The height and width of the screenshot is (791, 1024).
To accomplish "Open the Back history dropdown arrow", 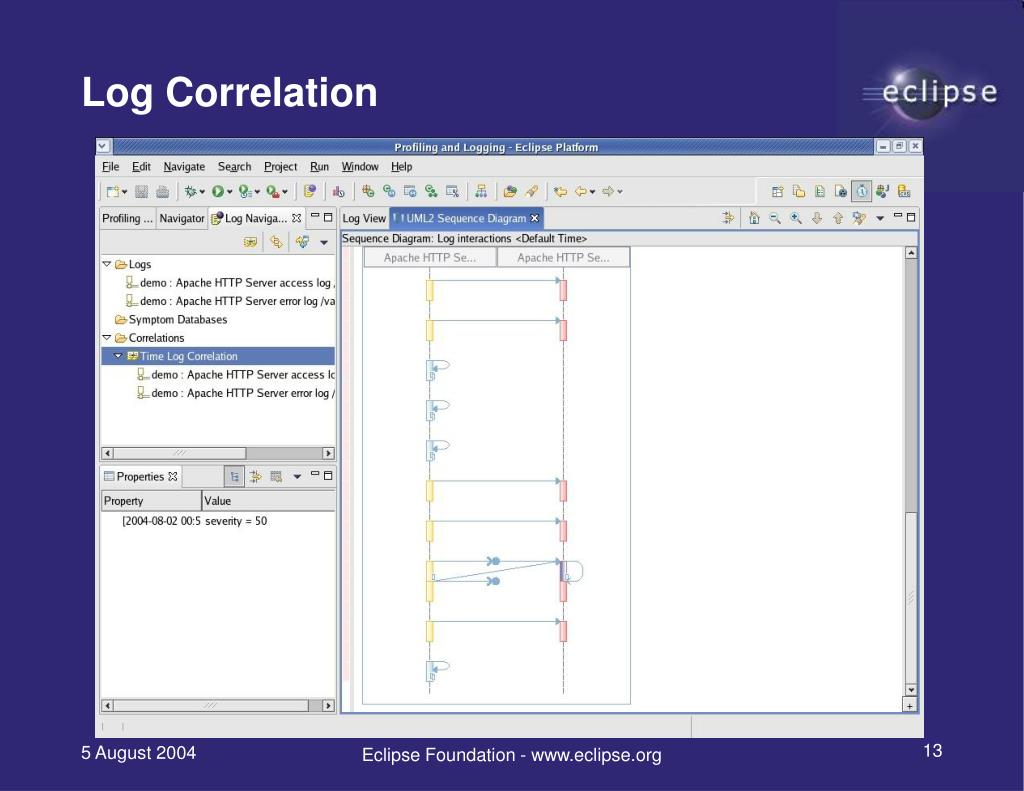I will [592, 192].
